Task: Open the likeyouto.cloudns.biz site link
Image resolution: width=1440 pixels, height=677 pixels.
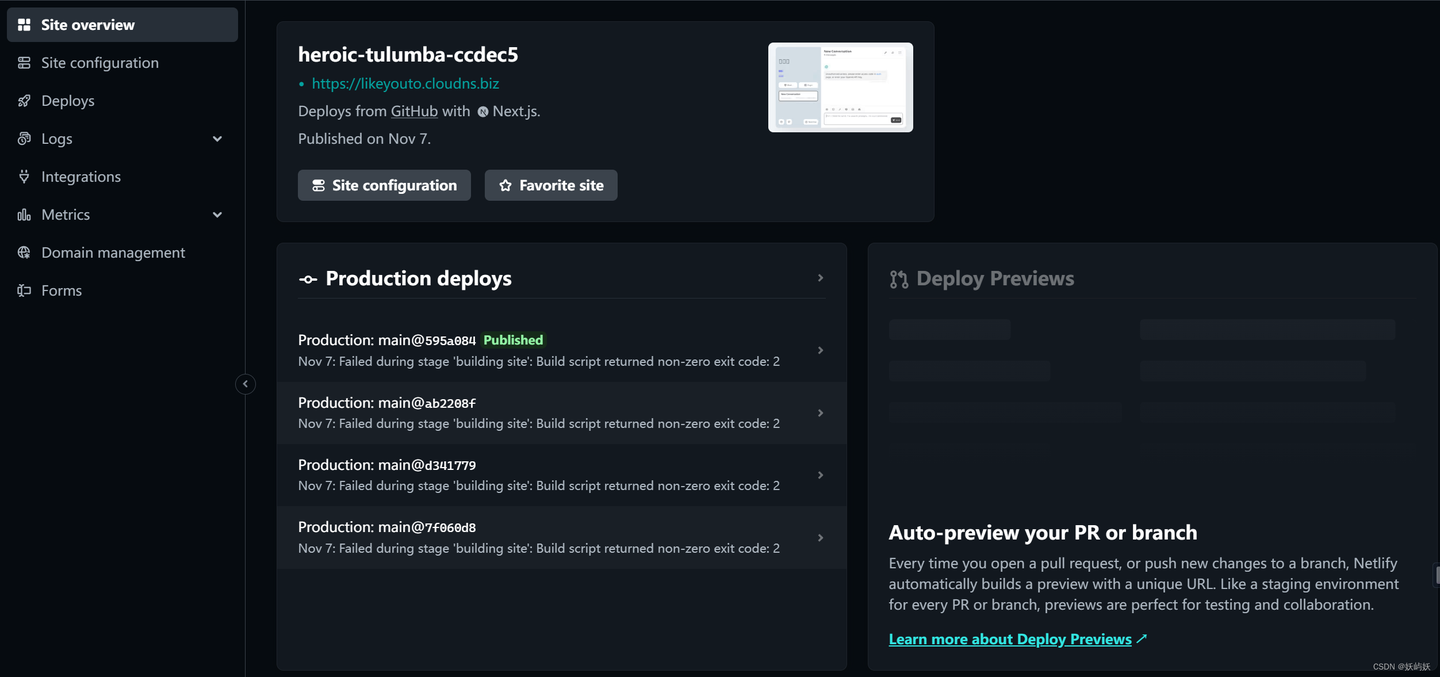Action: [x=405, y=84]
